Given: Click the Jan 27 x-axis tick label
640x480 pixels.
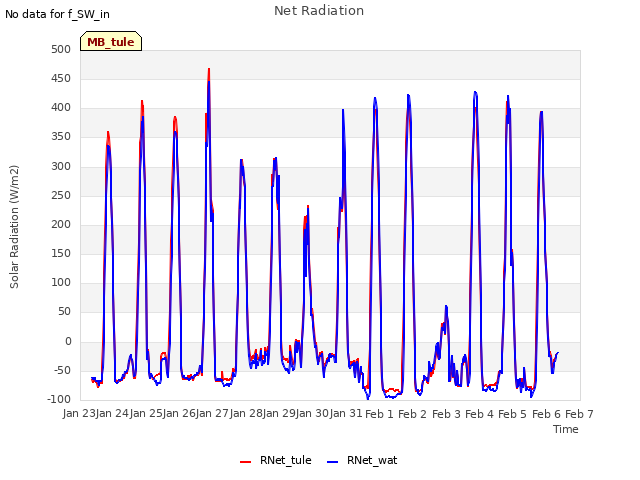Looking at the screenshot, I should pyautogui.click(x=212, y=413).
